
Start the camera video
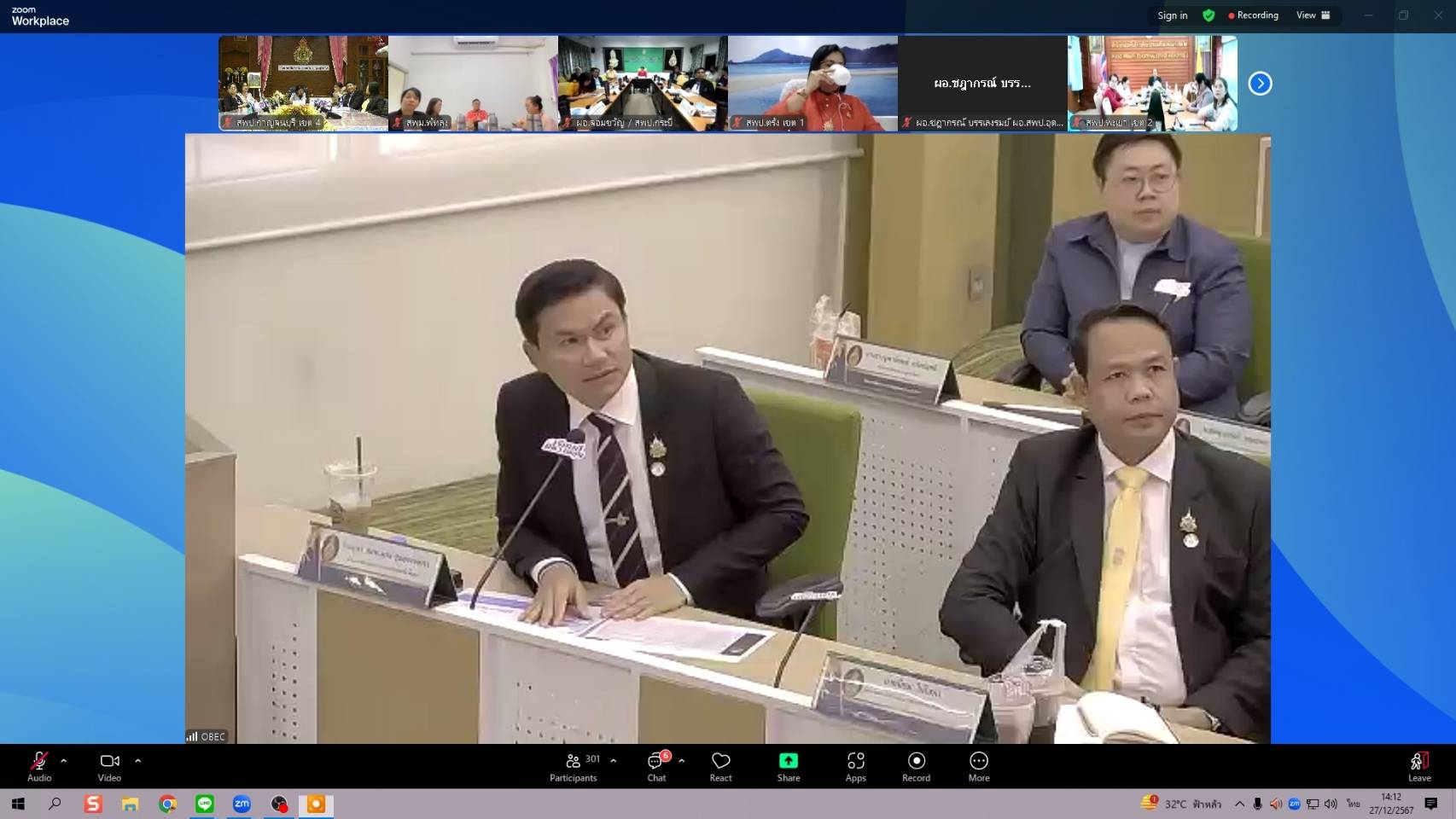tap(108, 760)
